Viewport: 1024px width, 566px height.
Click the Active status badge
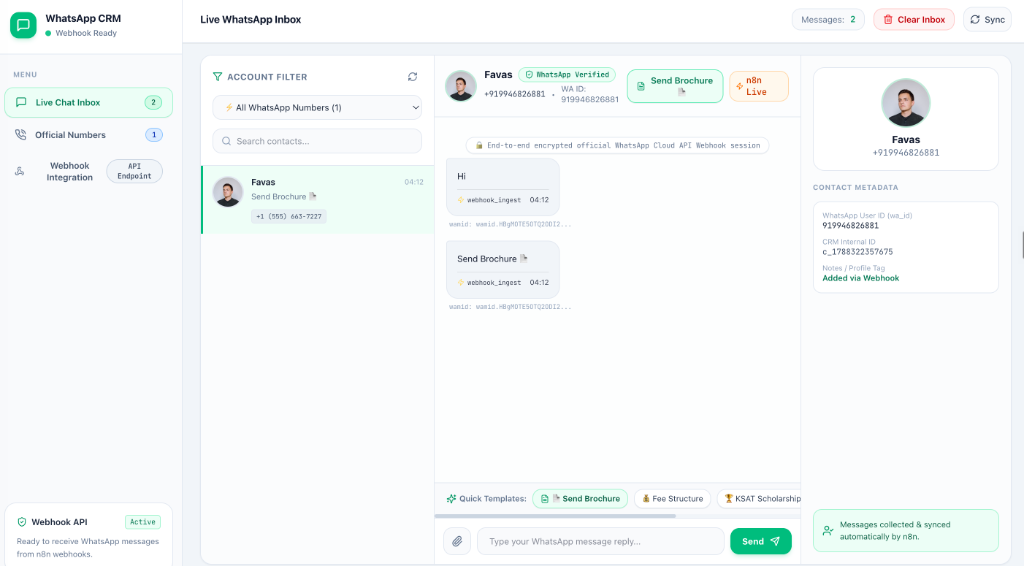[143, 522]
